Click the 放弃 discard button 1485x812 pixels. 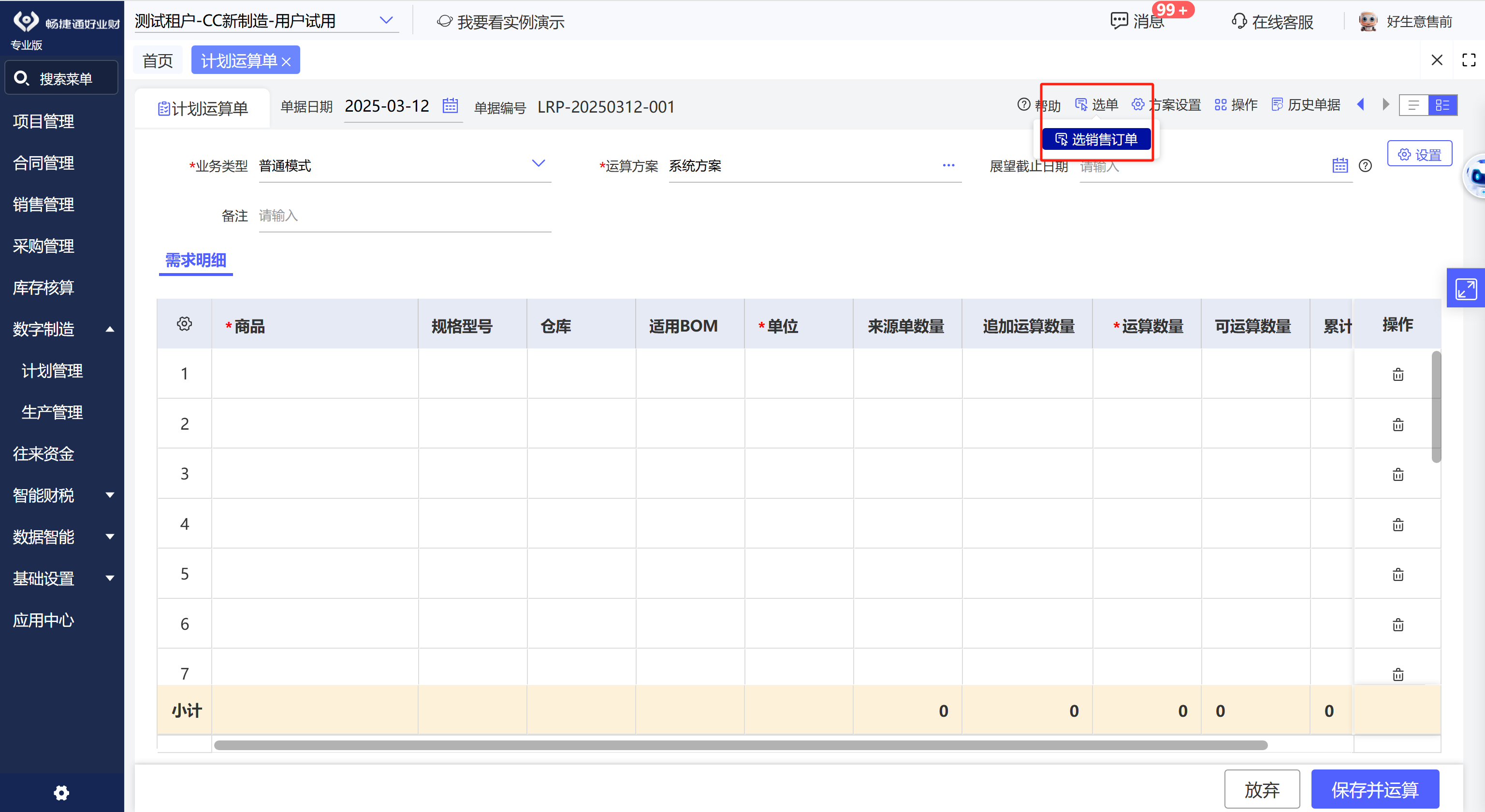click(1262, 789)
